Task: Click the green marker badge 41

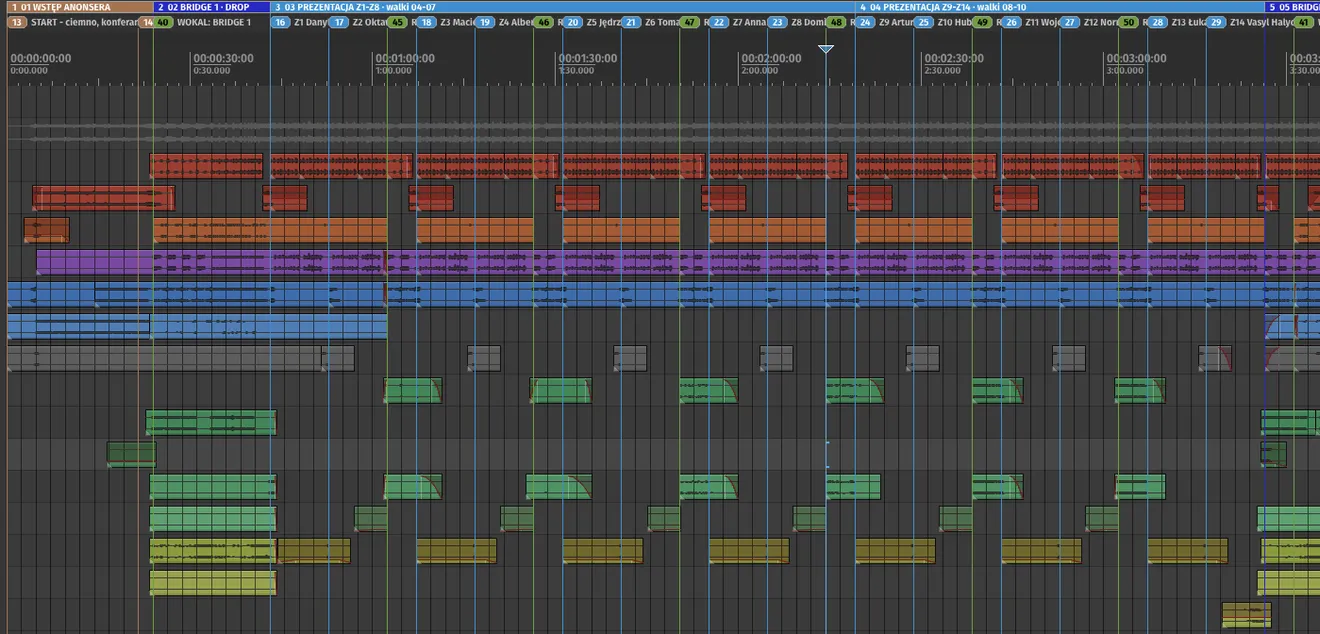Action: pos(1303,22)
